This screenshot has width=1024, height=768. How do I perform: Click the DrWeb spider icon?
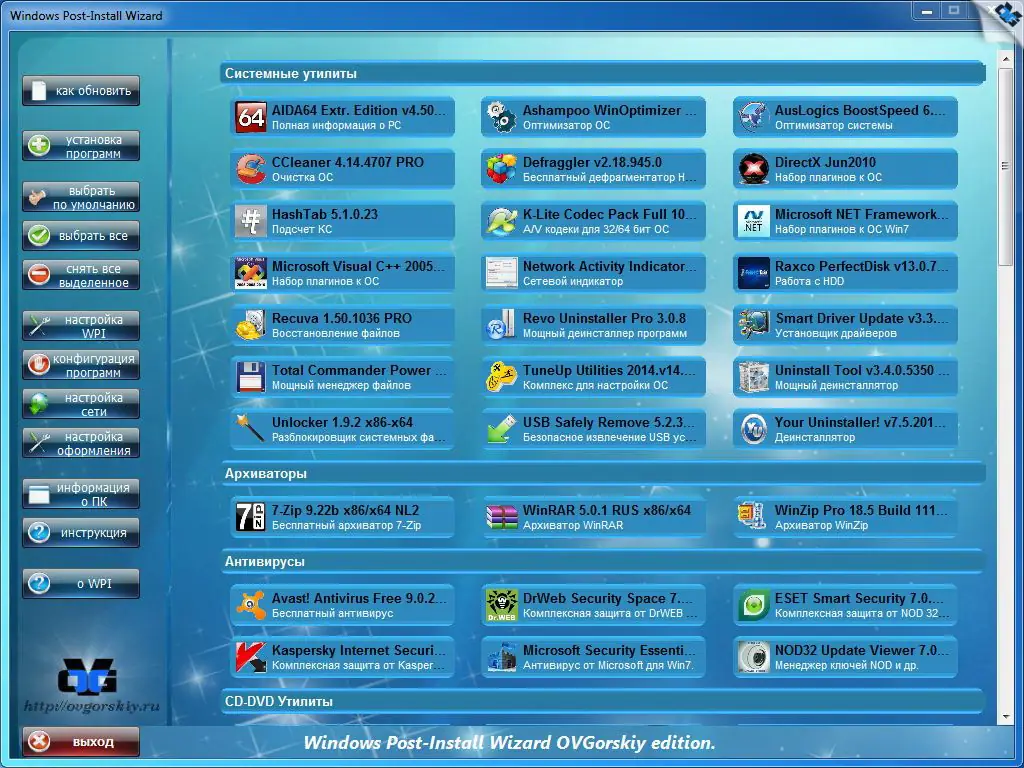coord(502,605)
